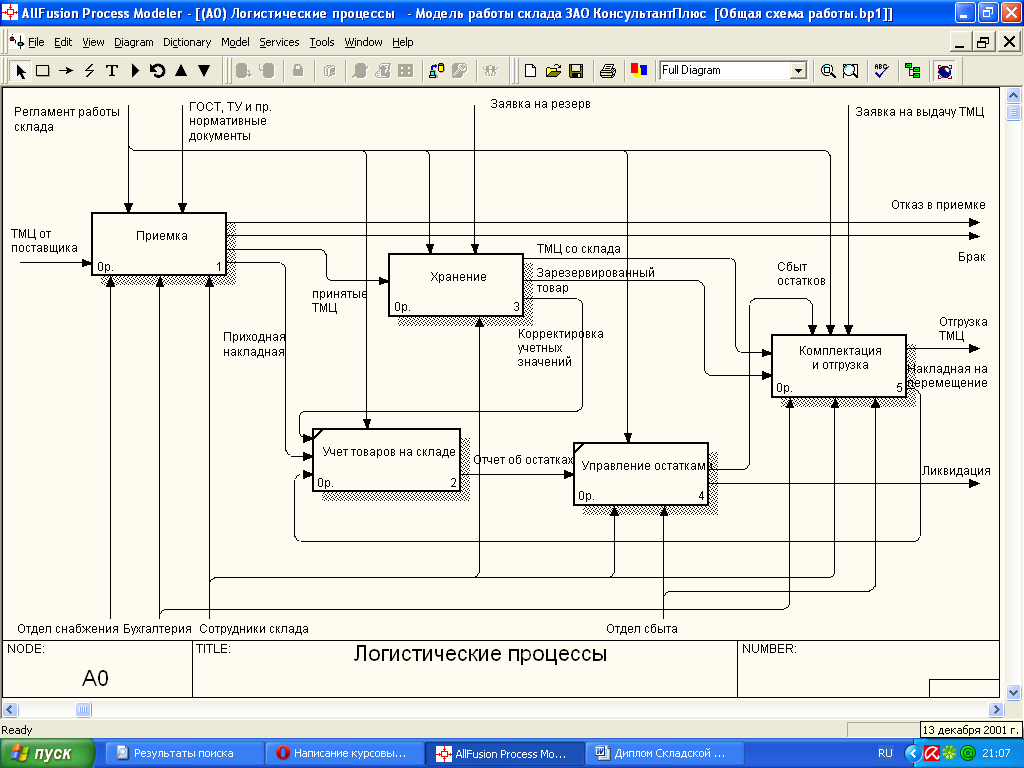Click the vertical scrollbar down arrow
Viewport: 1024px width, 768px height.
(1014, 692)
